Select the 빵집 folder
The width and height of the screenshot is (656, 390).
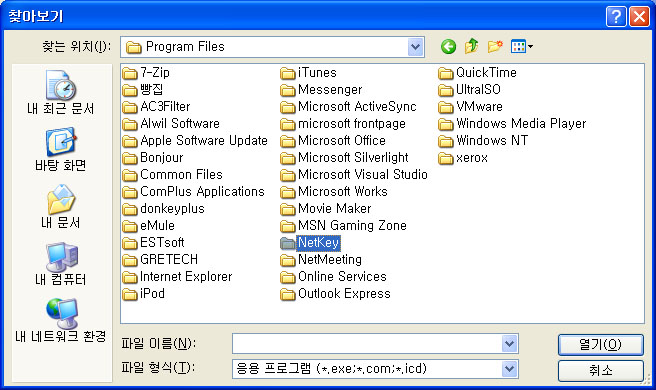[x=143, y=90]
